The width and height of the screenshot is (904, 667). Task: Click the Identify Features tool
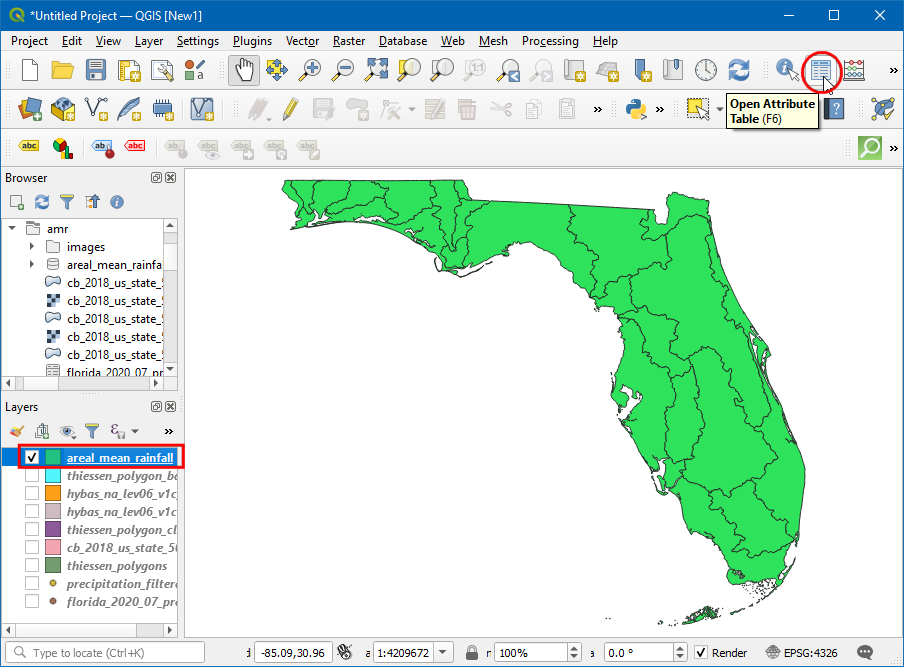click(x=787, y=70)
